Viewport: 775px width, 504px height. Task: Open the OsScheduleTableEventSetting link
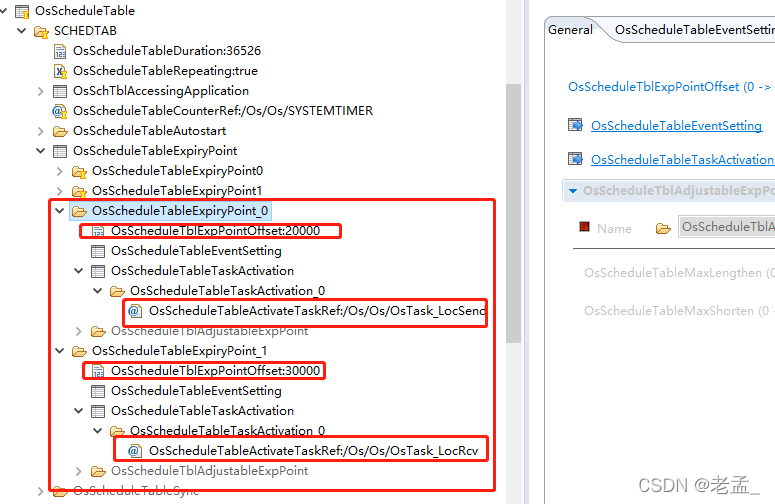676,126
